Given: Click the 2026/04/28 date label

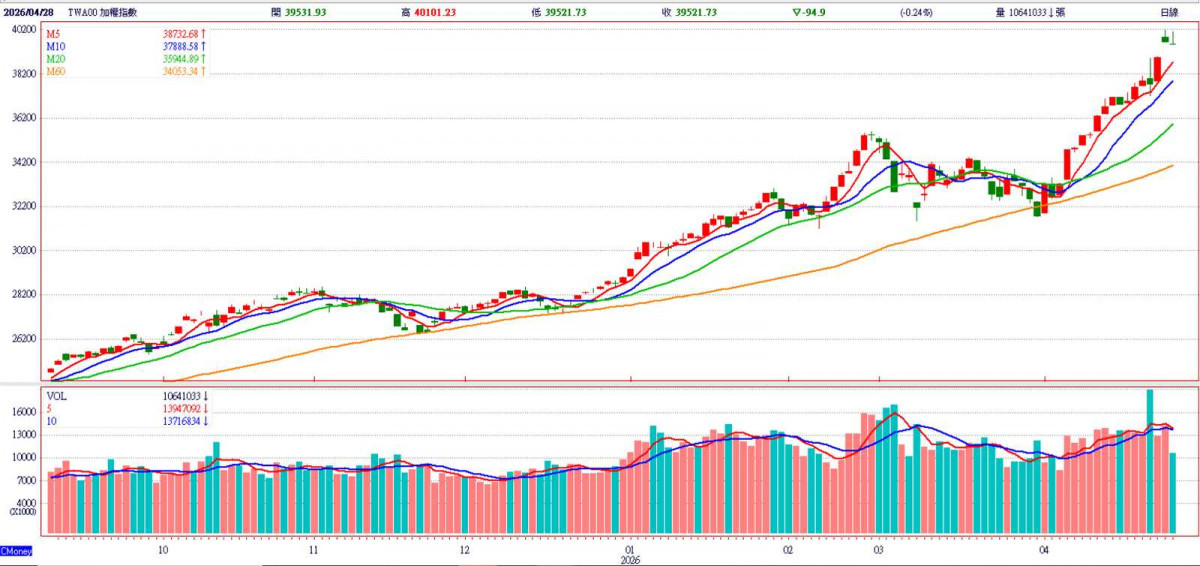Looking at the screenshot, I should 26,12.
